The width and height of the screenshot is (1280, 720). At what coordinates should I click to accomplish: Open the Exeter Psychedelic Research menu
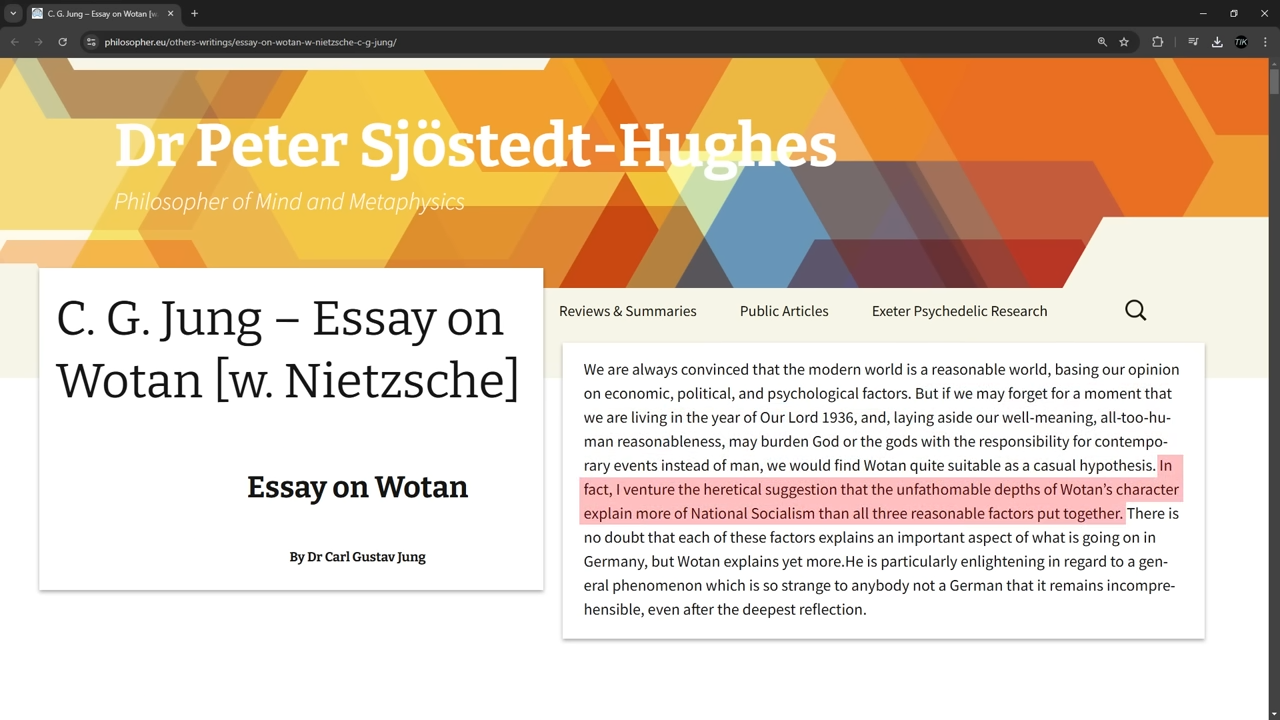click(959, 311)
